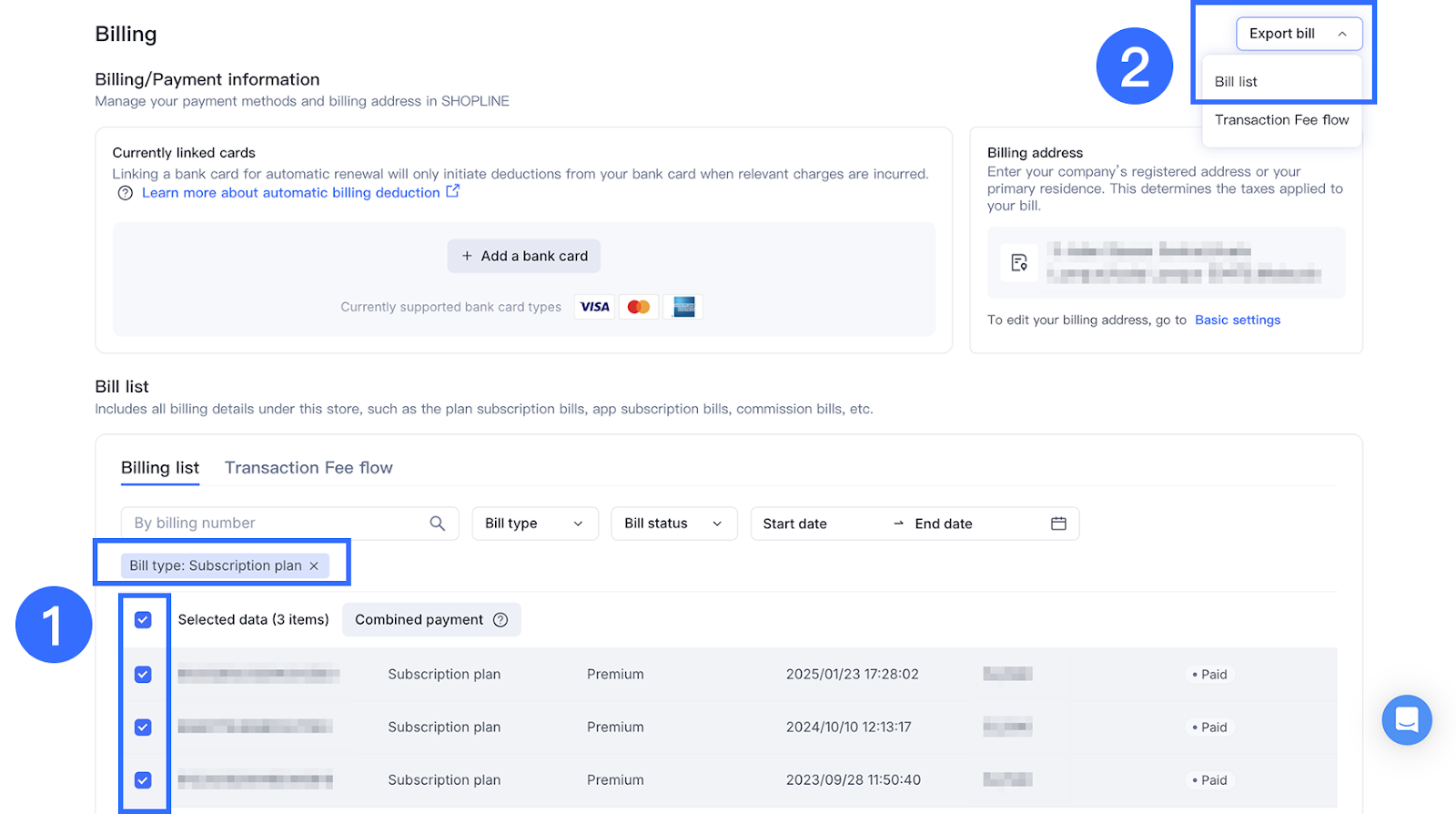Follow the Basic settings link
The height and width of the screenshot is (814, 1456).
pyautogui.click(x=1237, y=321)
